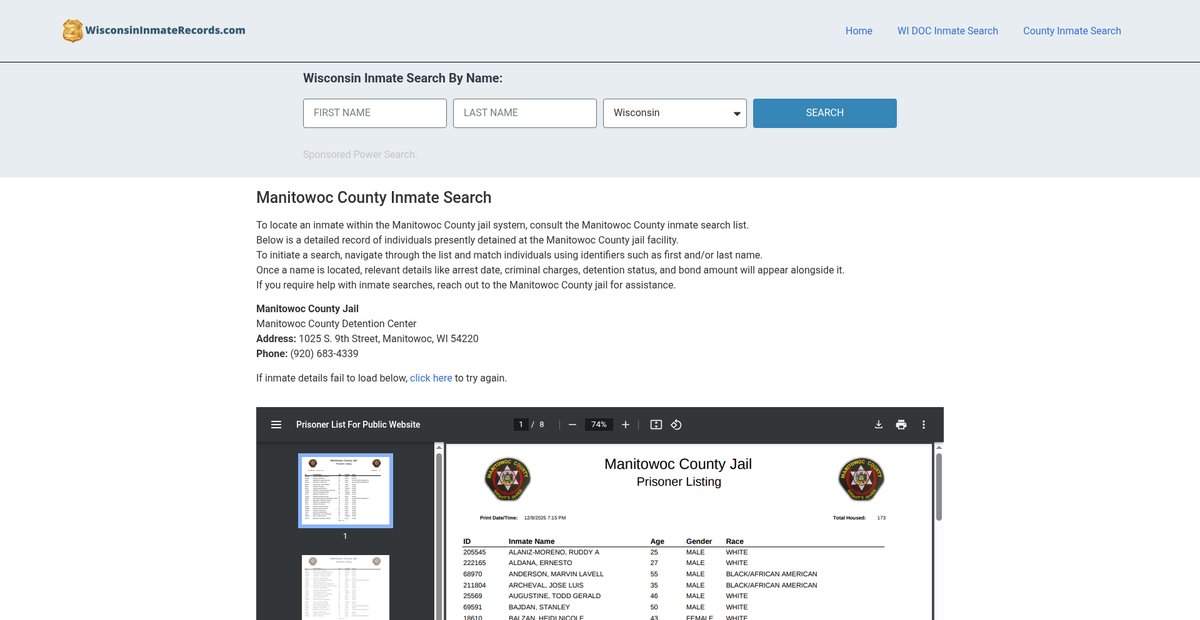
Task: Zoom out the PDF with minus
Action: pos(572,425)
